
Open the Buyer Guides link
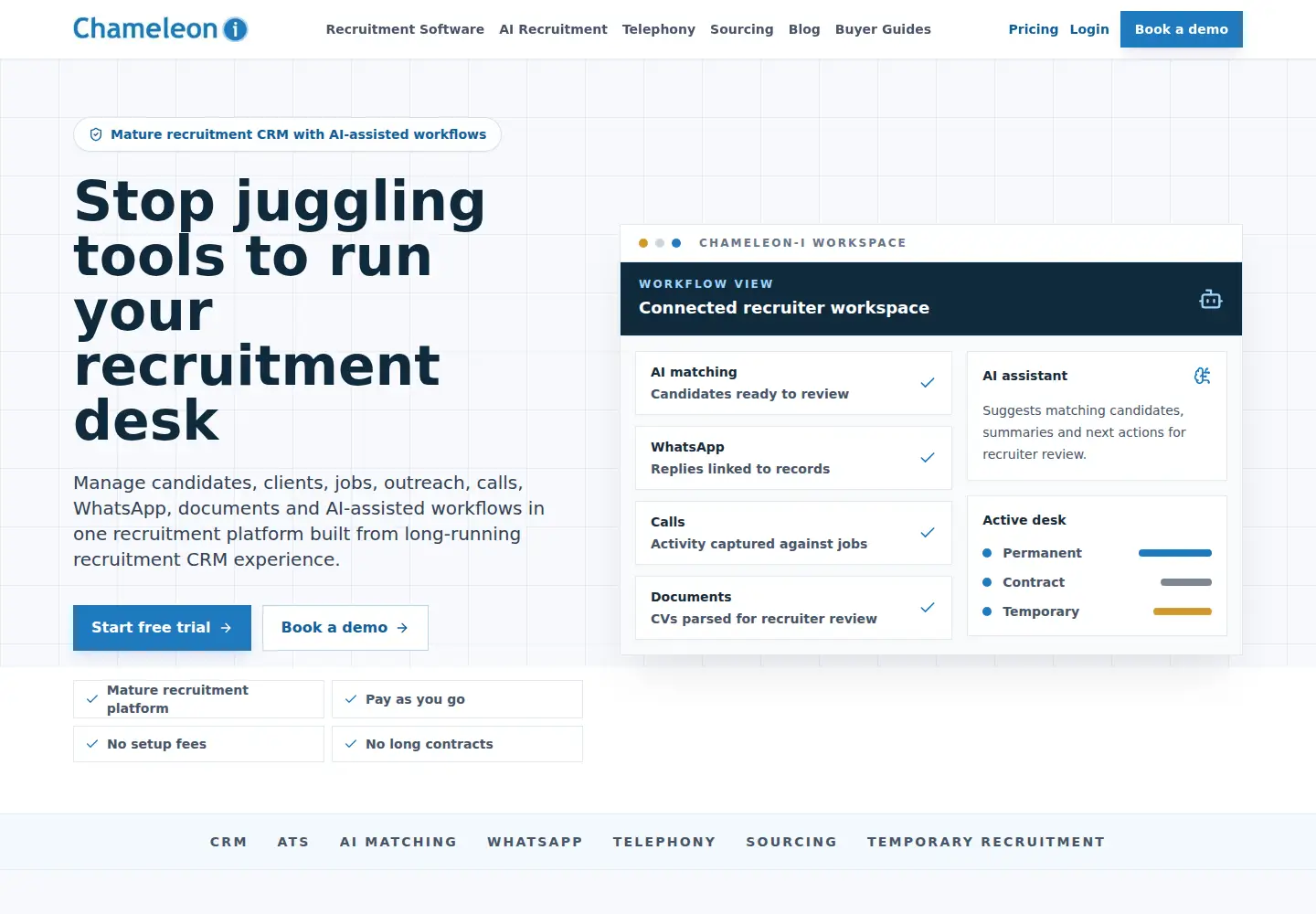coord(883,29)
